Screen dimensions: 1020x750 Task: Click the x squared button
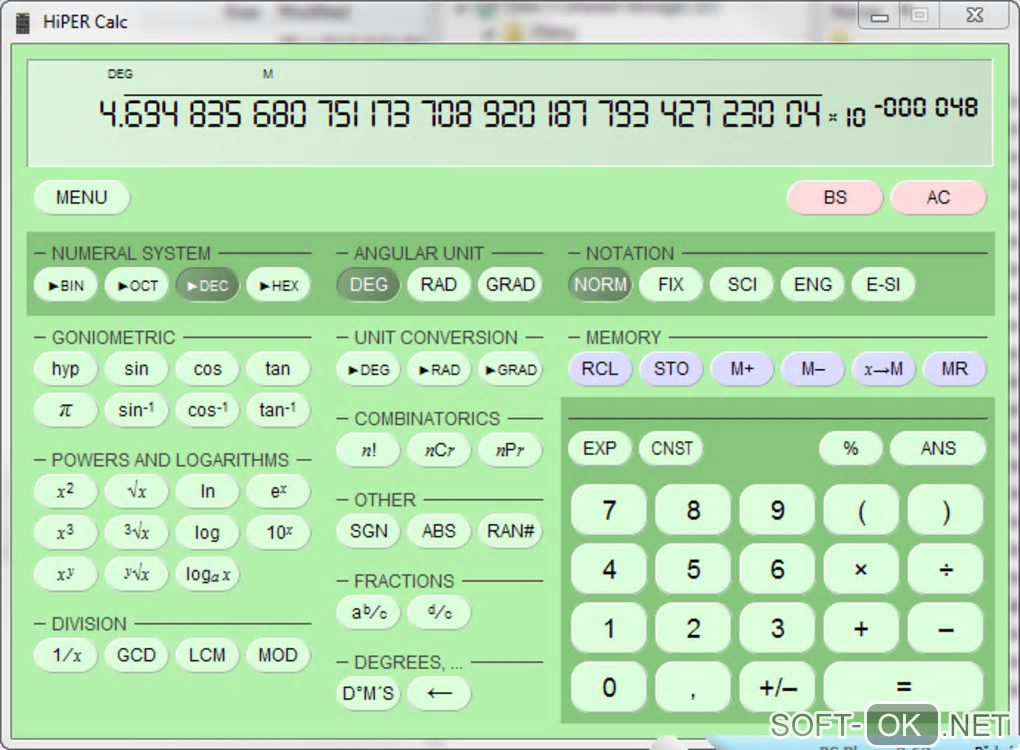[66, 491]
